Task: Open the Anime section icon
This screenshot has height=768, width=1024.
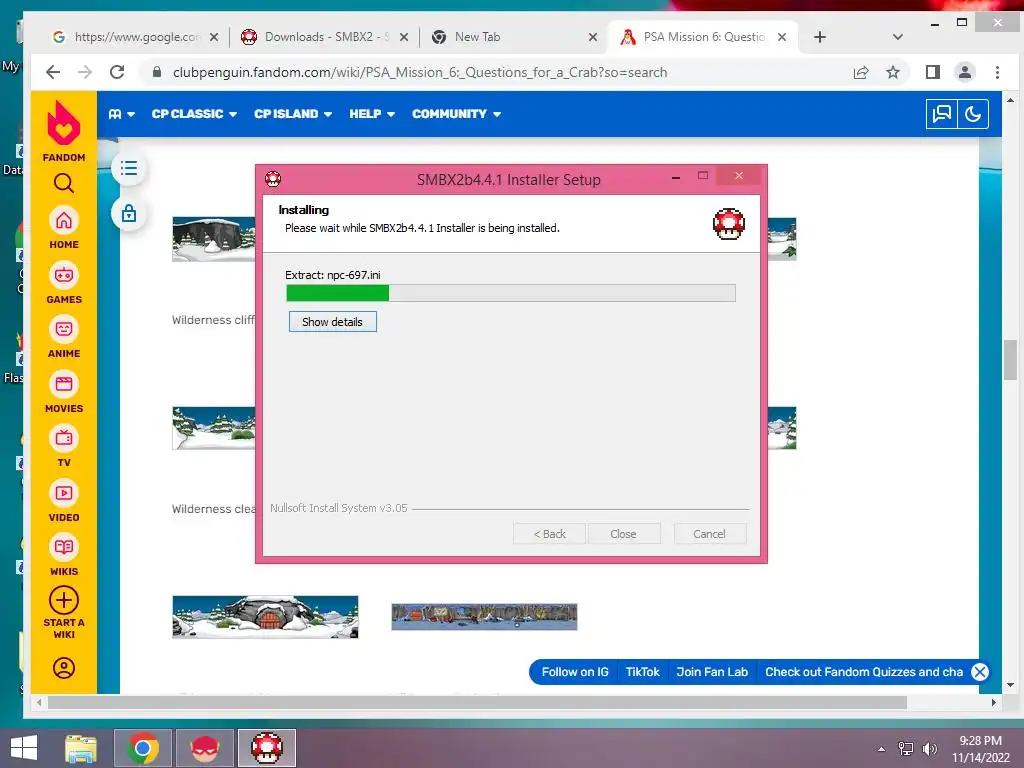Action: 63,329
